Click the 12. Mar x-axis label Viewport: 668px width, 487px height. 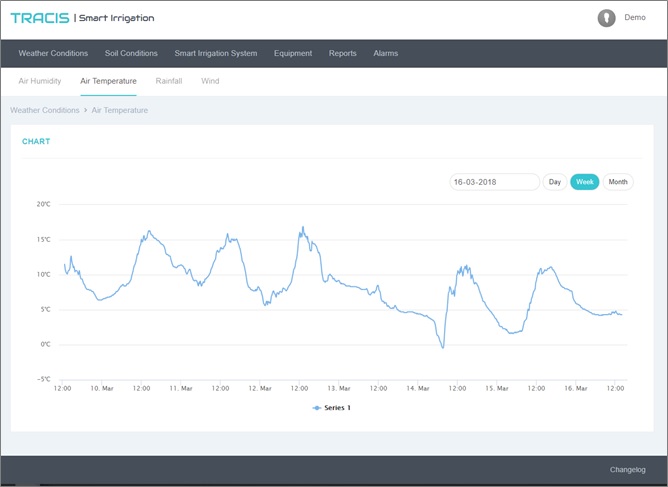260,389
